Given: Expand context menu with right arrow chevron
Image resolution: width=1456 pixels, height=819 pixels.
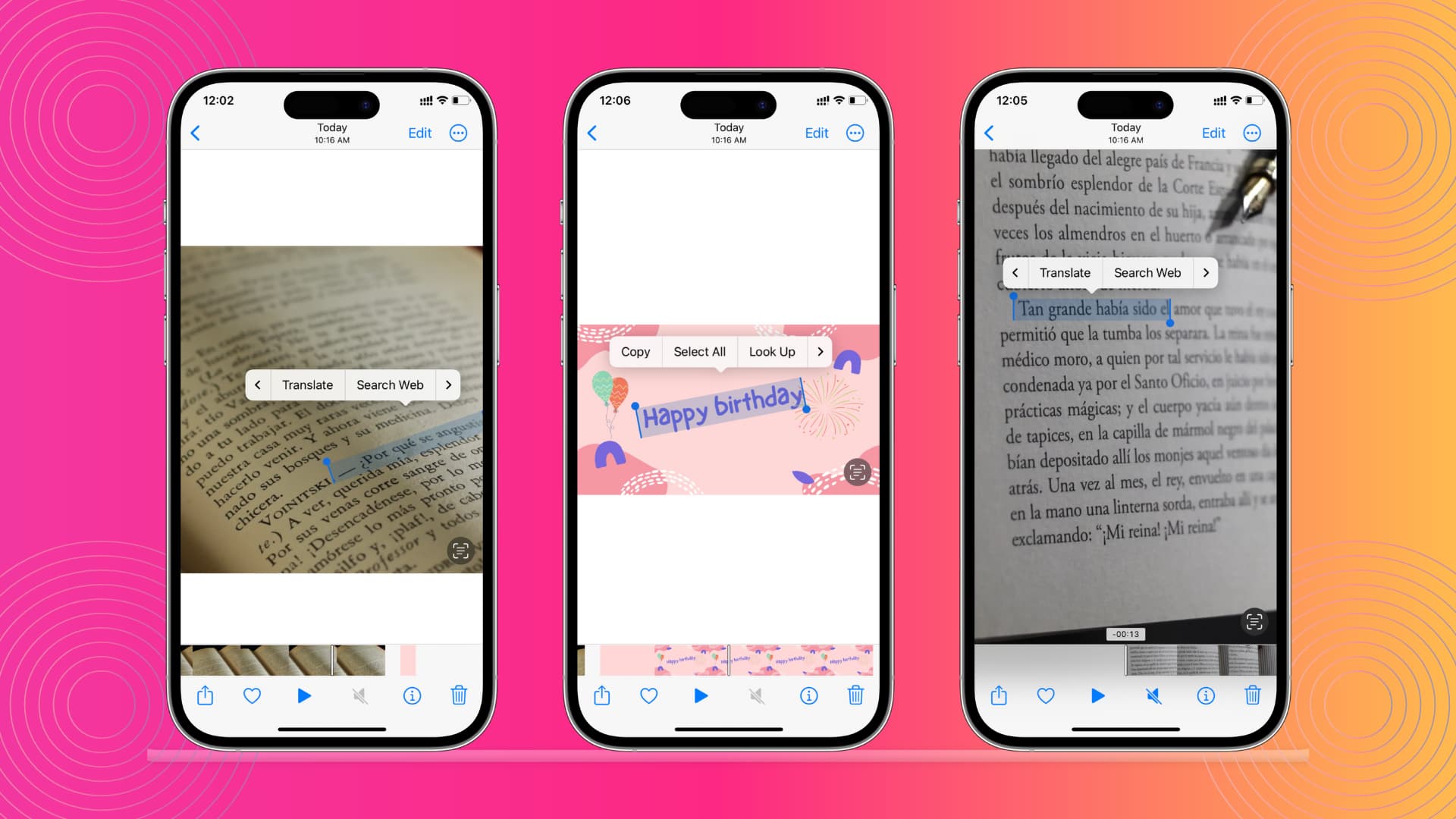Looking at the screenshot, I should tap(820, 351).
